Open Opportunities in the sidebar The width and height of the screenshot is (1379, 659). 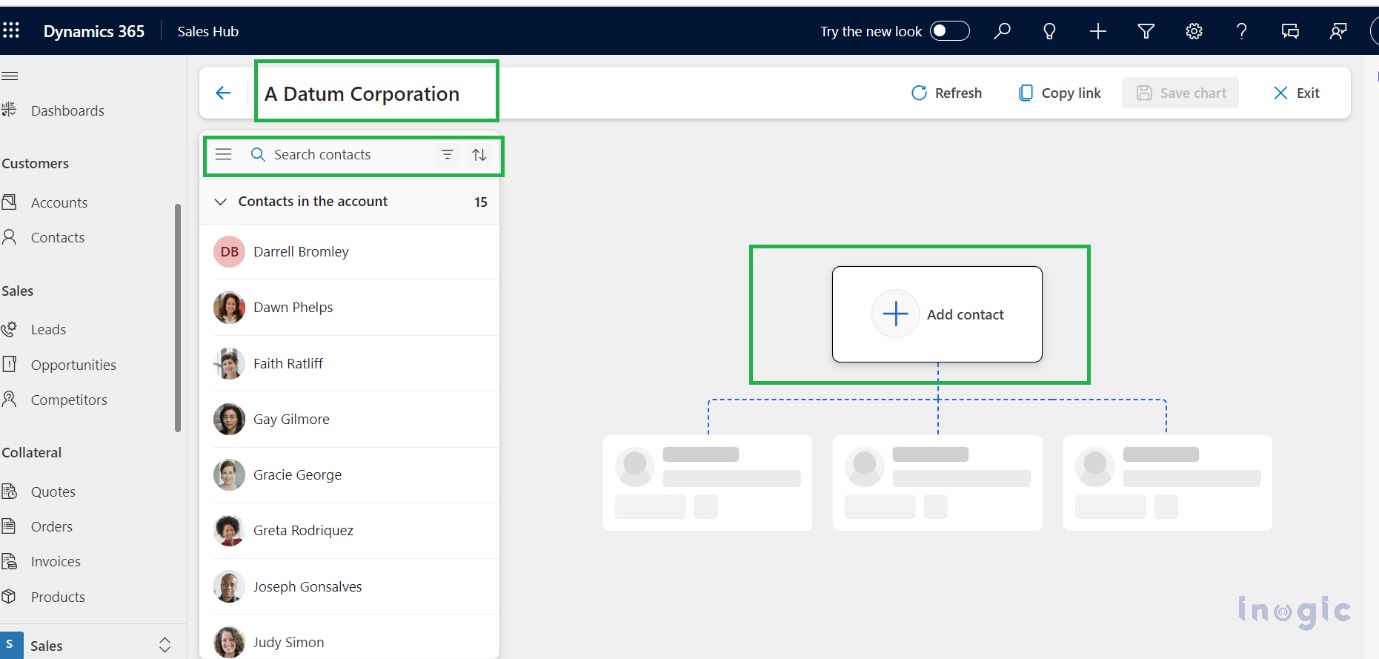click(73, 365)
